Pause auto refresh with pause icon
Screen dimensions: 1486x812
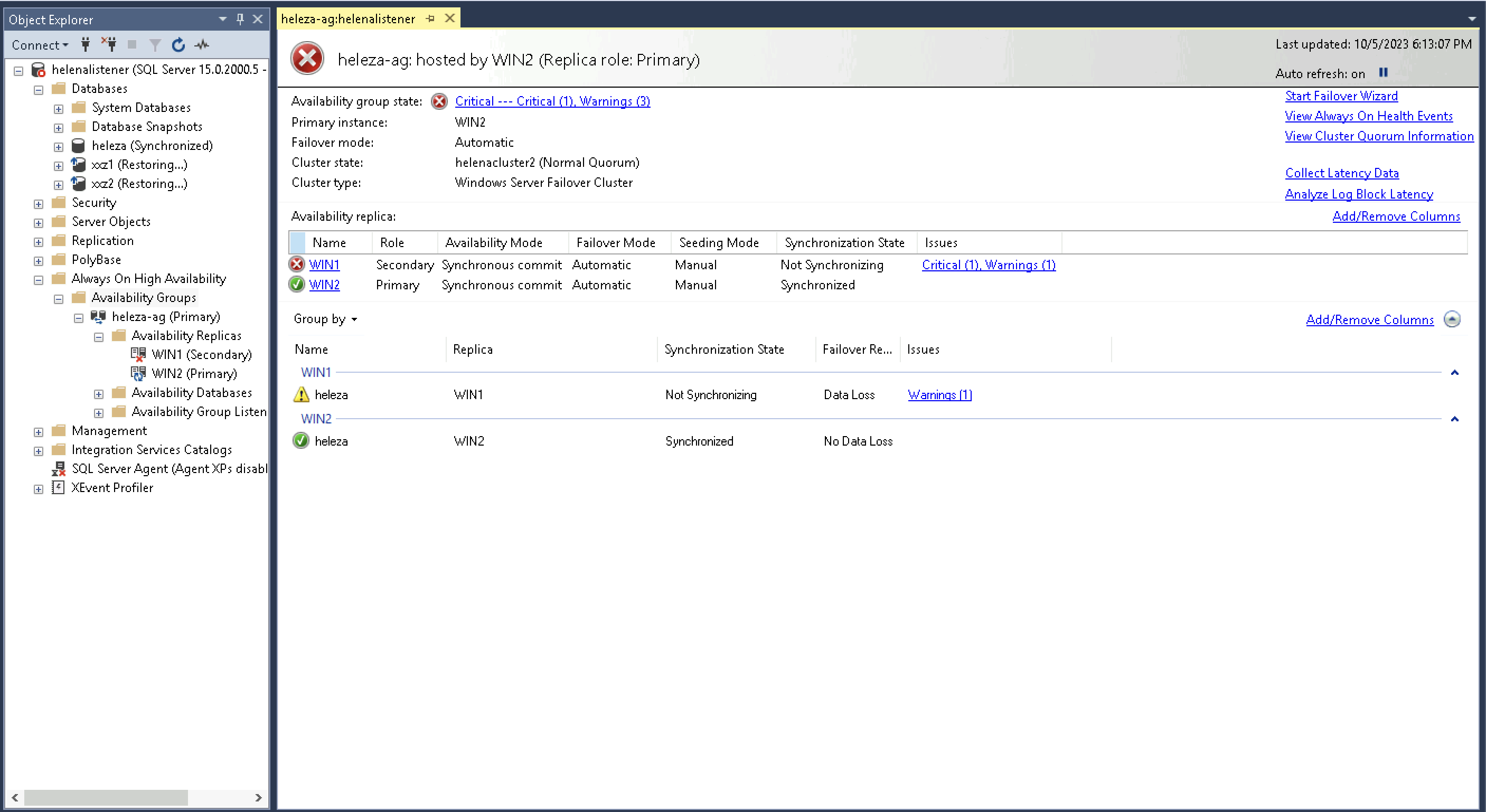pyautogui.click(x=1382, y=73)
